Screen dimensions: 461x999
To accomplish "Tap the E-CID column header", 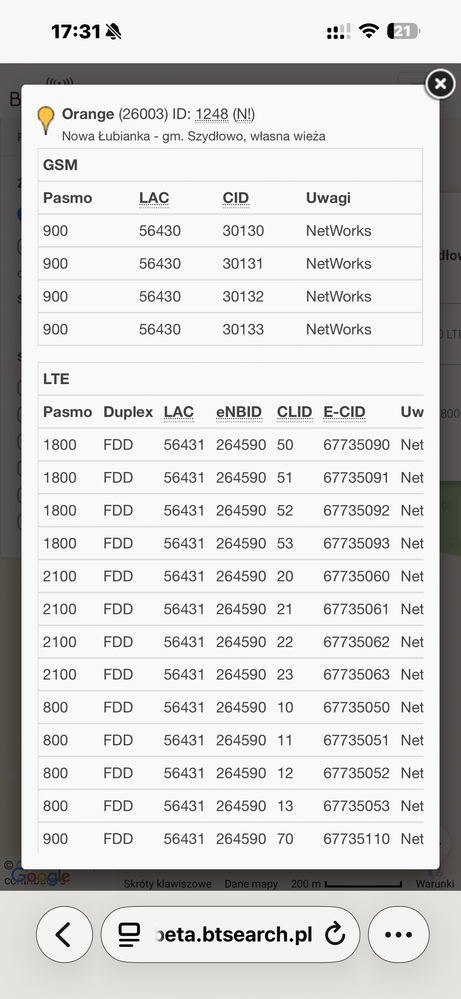I will click(344, 412).
